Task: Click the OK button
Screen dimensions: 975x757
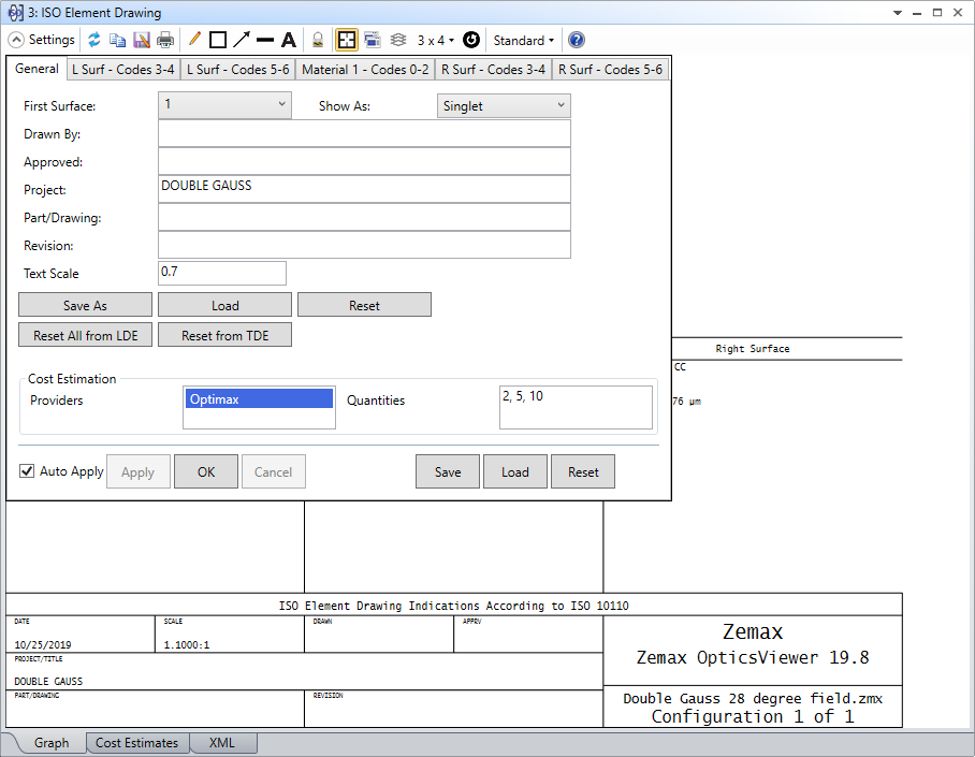Action: [x=206, y=472]
